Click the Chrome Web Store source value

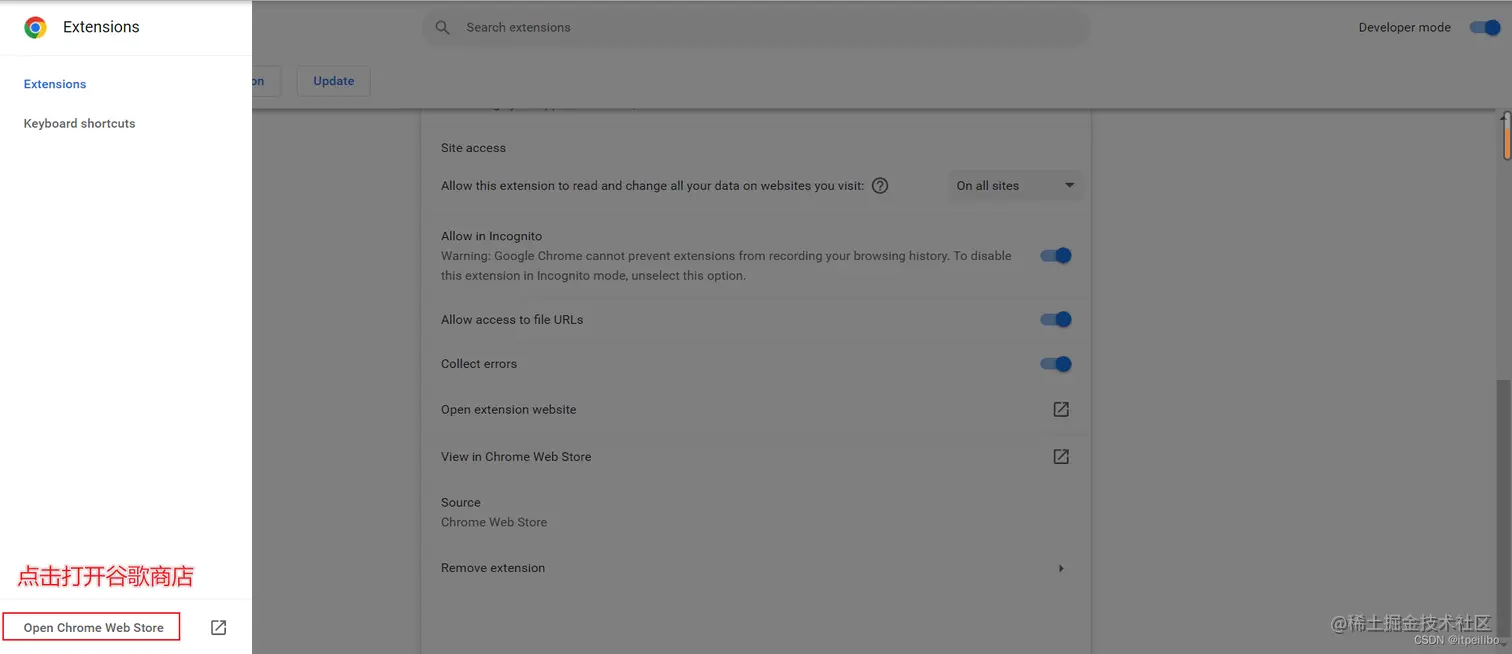pos(494,522)
